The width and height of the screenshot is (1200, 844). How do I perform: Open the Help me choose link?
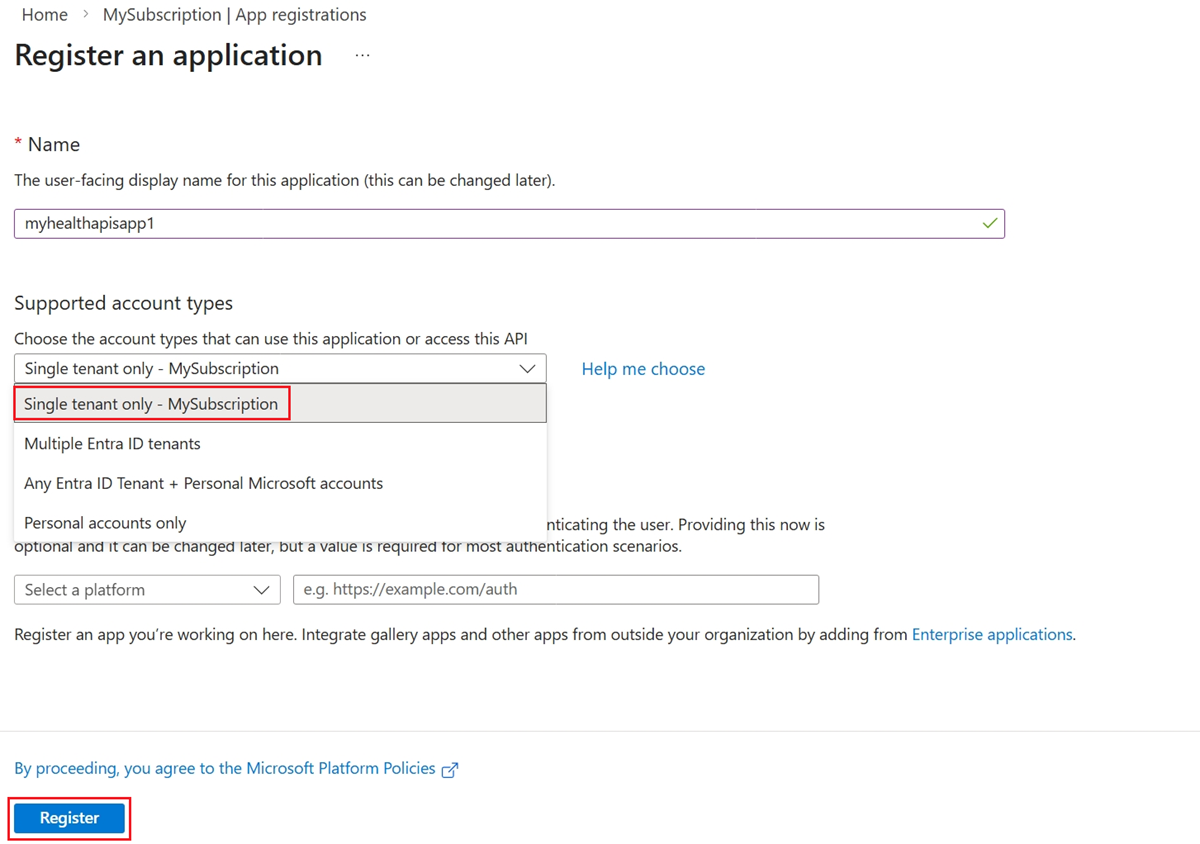pos(643,369)
